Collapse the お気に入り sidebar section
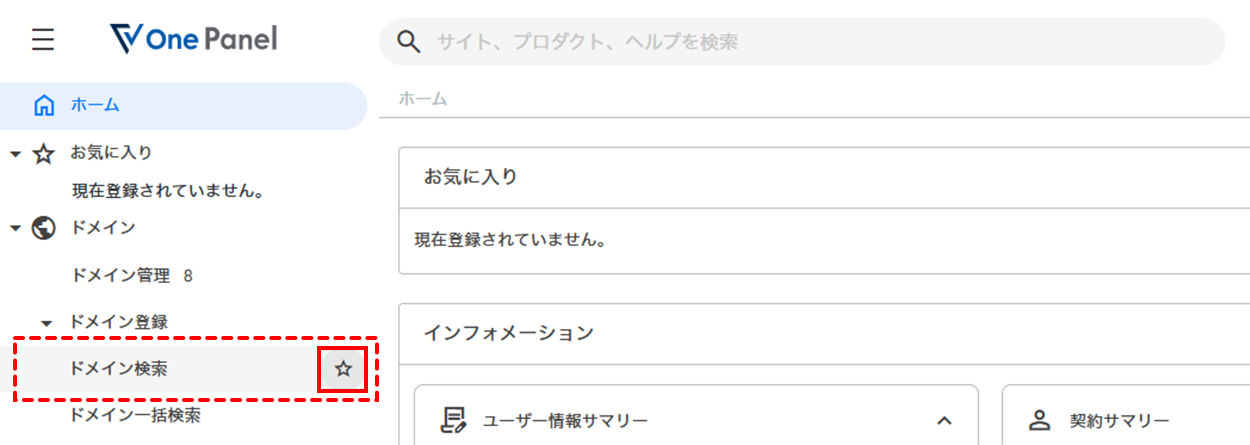1250x445 pixels. pos(16,154)
